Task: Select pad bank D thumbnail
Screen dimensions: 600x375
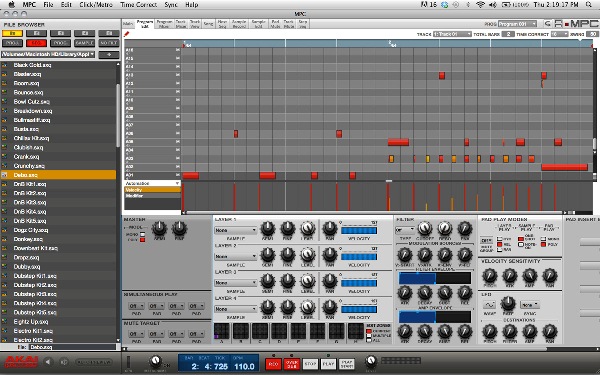Action: [279, 331]
